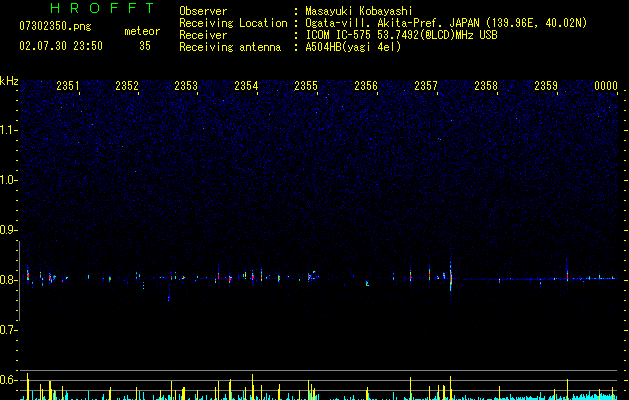
Task: Click the grey frequency range bar near 0.8 kHz
Action: pyautogui.click(x=19, y=281)
